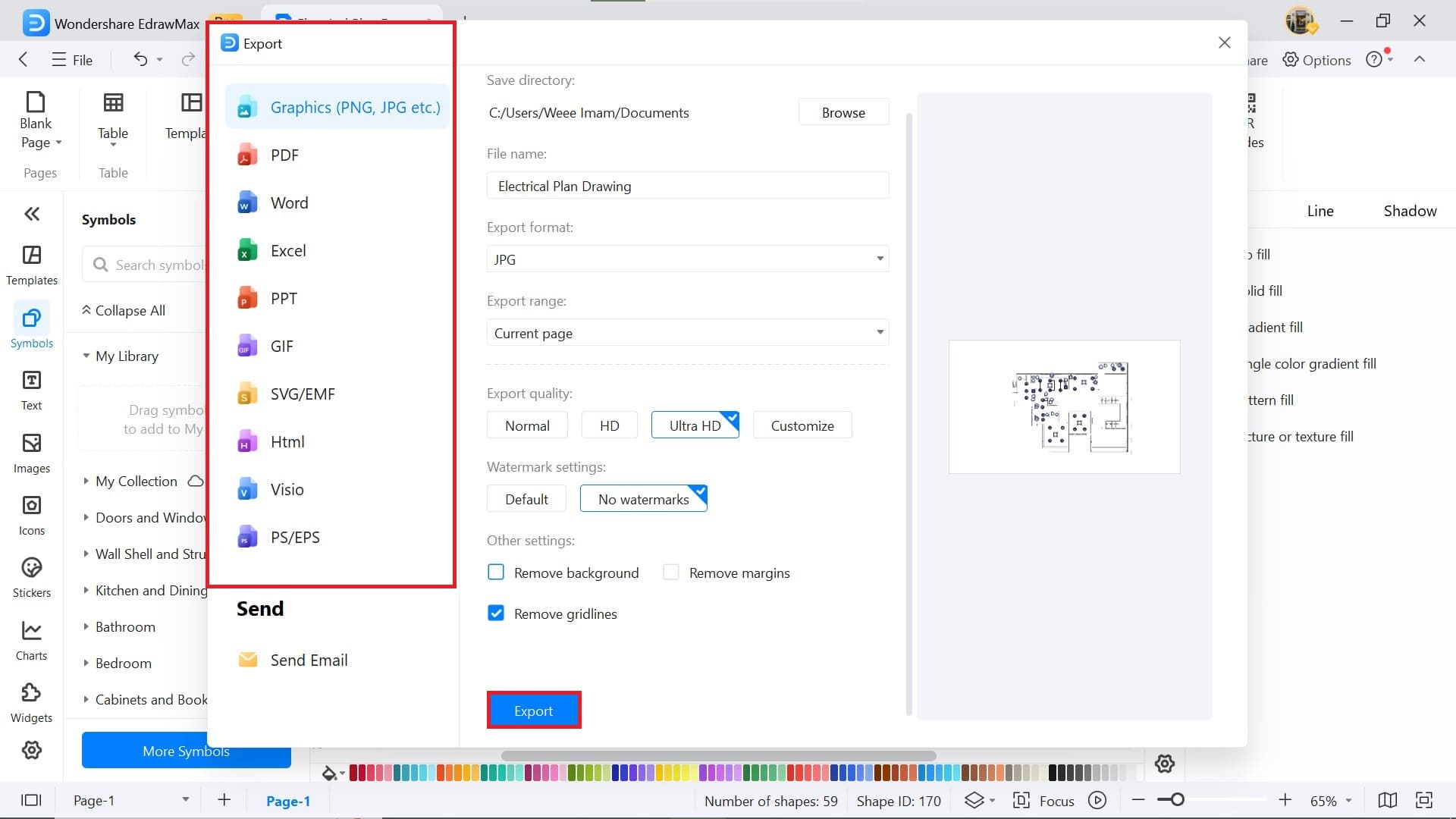Expand the Bedroom symbol category
Screen dimensions: 1456x819
point(86,663)
